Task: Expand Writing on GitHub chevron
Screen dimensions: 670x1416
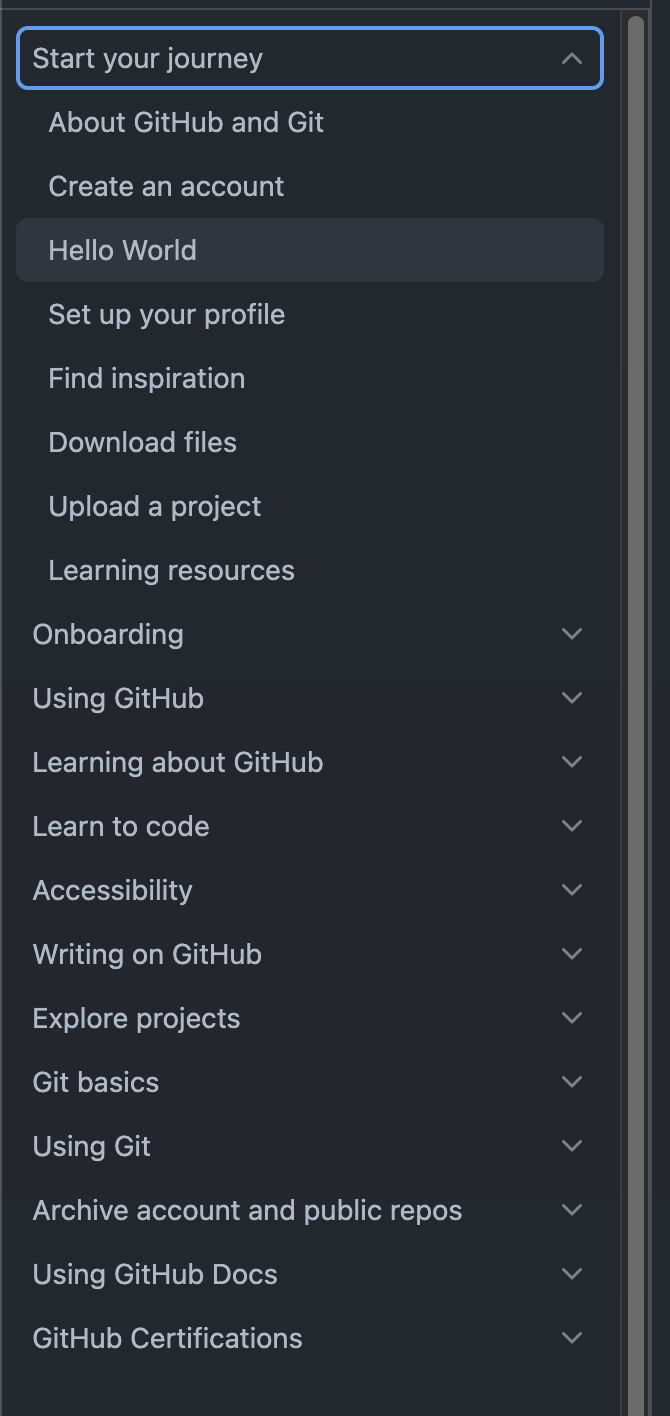Action: pyautogui.click(x=571, y=954)
